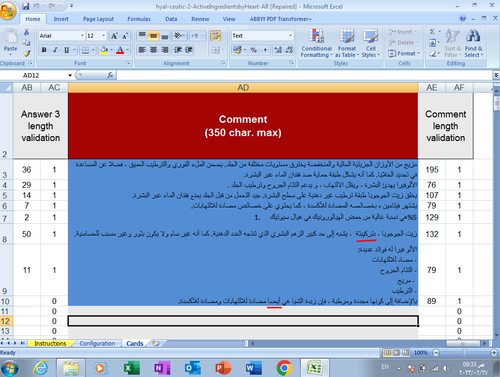Image resolution: width=500 pixels, height=377 pixels.
Task: Open Font dialog launcher in Font group
Action: click(128, 63)
